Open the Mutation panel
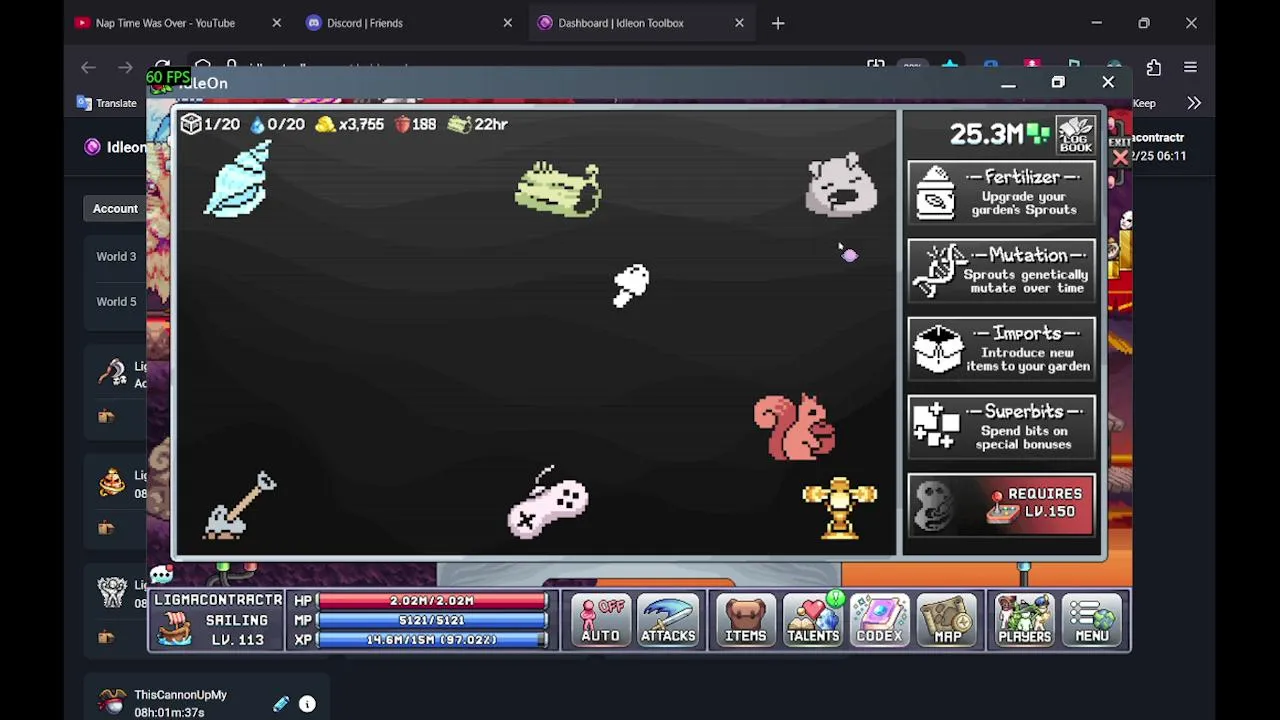This screenshot has width=1280, height=720. [1001, 270]
